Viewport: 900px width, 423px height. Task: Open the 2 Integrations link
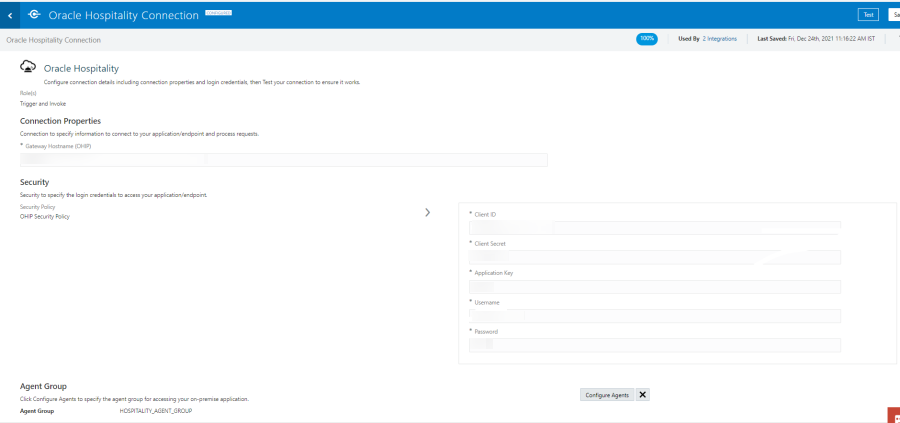pyautogui.click(x=720, y=39)
